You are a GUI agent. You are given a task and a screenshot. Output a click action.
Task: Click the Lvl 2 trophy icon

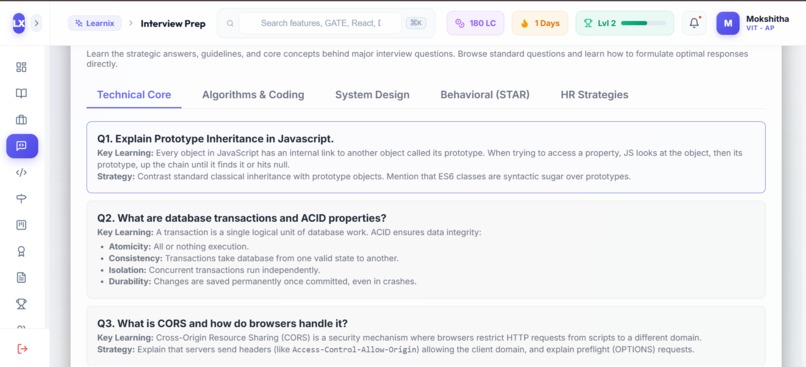pos(588,23)
